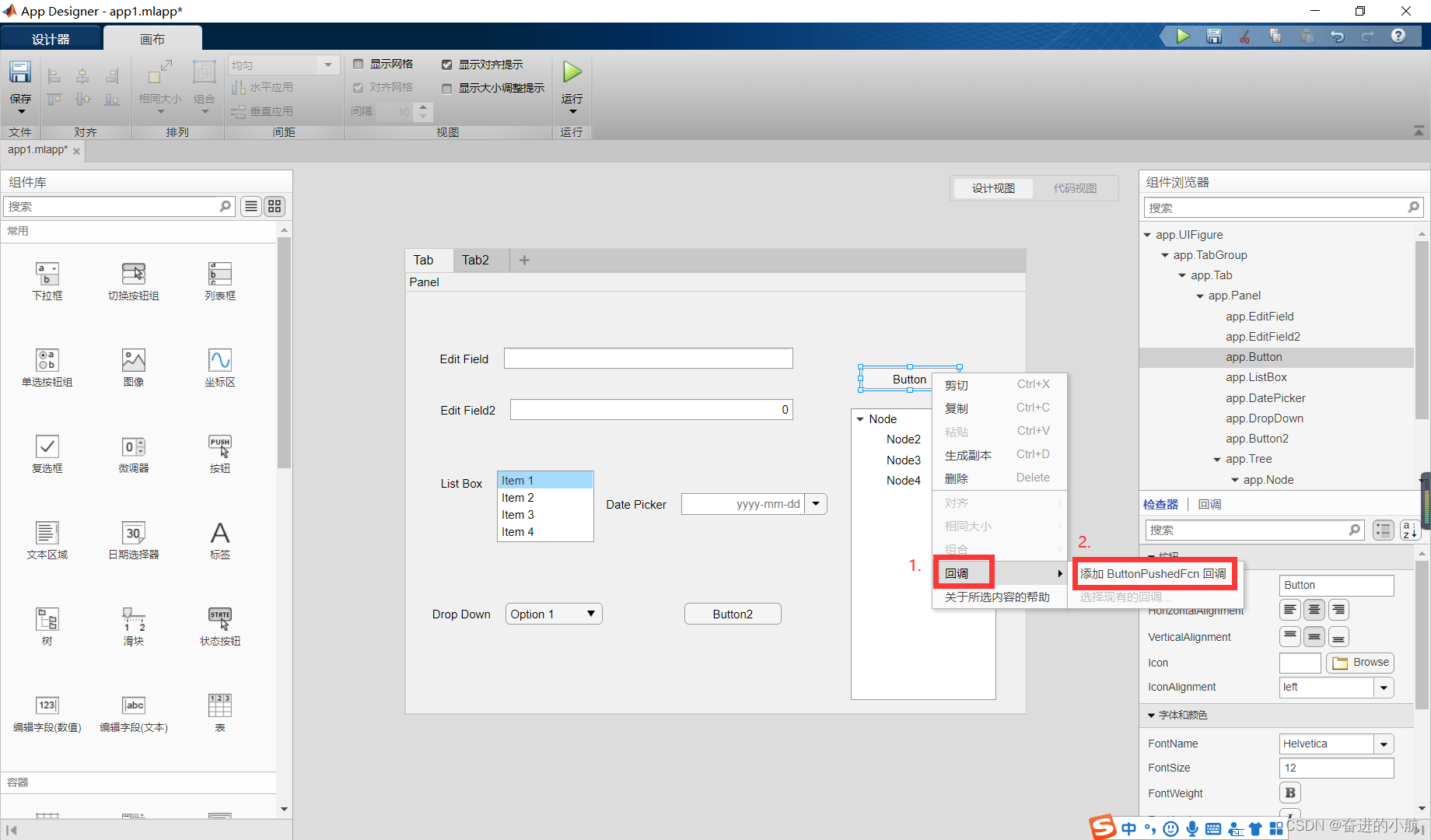Pick the Text Area (文本区域) component icon
Image resolution: width=1431 pixels, height=840 pixels.
tap(47, 533)
